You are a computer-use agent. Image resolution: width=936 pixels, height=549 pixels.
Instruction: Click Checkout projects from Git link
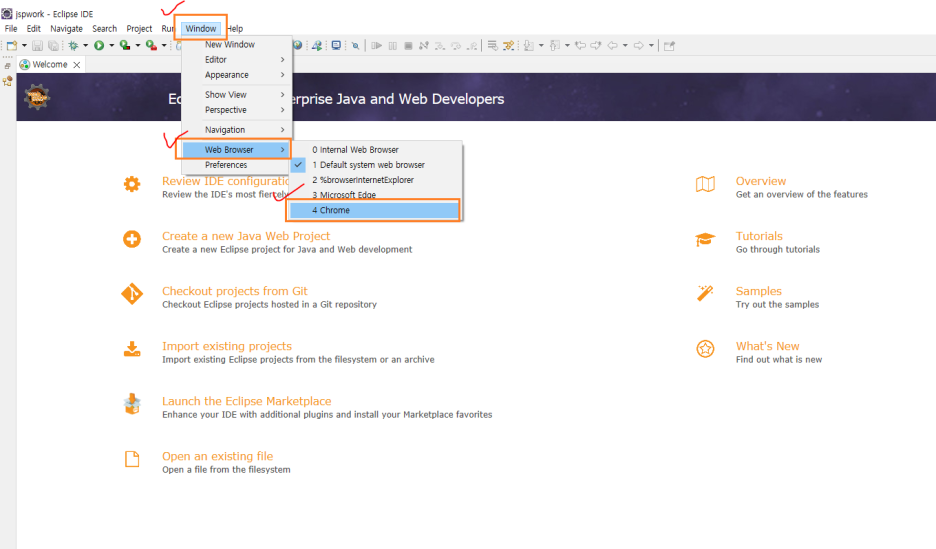point(235,291)
